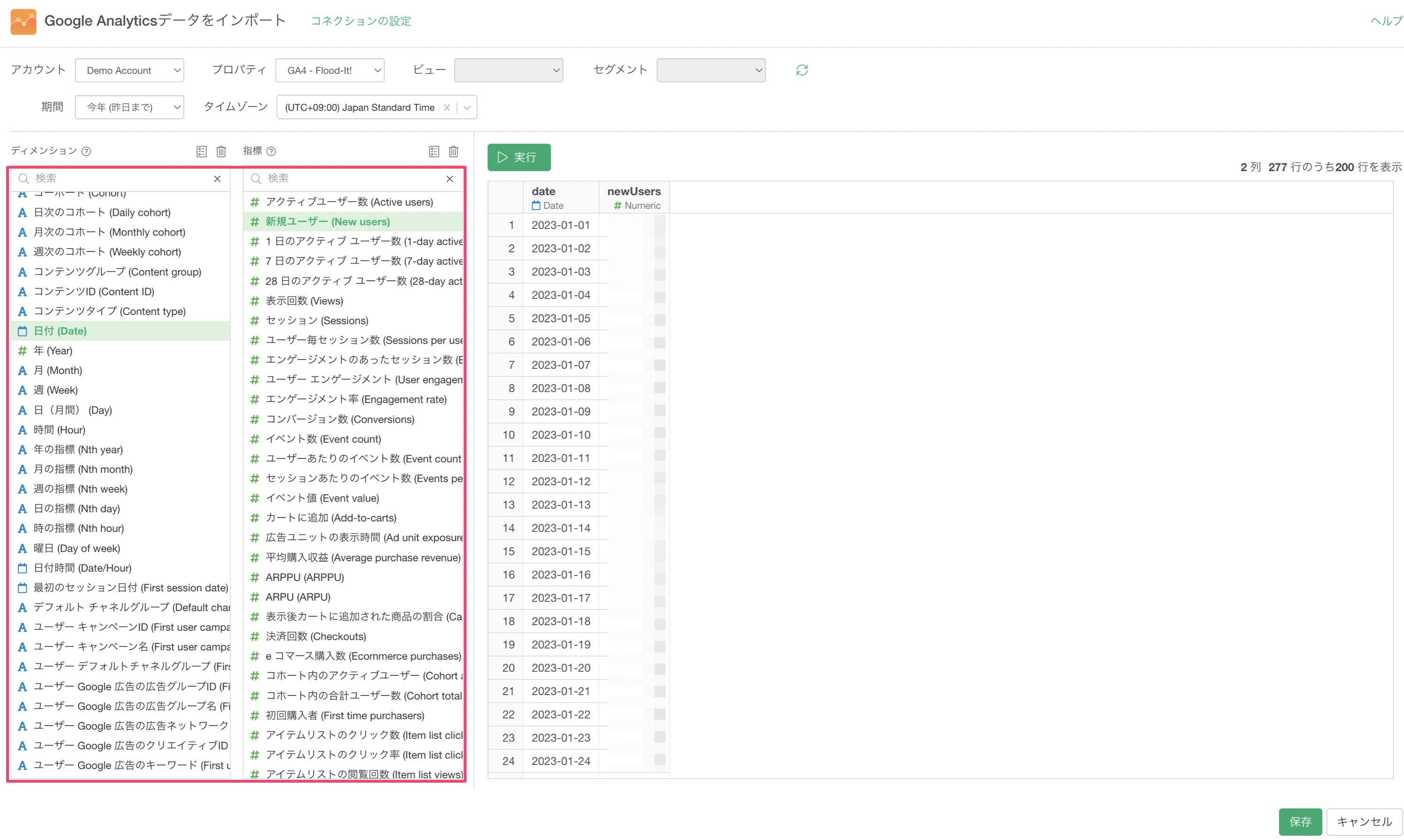Open アカウント Demo Account dropdown
Screen dimensions: 1404x840
[130, 70]
